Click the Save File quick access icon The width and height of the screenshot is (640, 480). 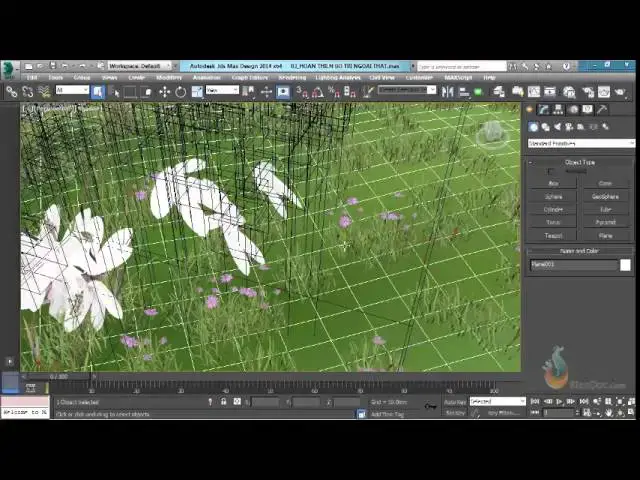(x=53, y=66)
